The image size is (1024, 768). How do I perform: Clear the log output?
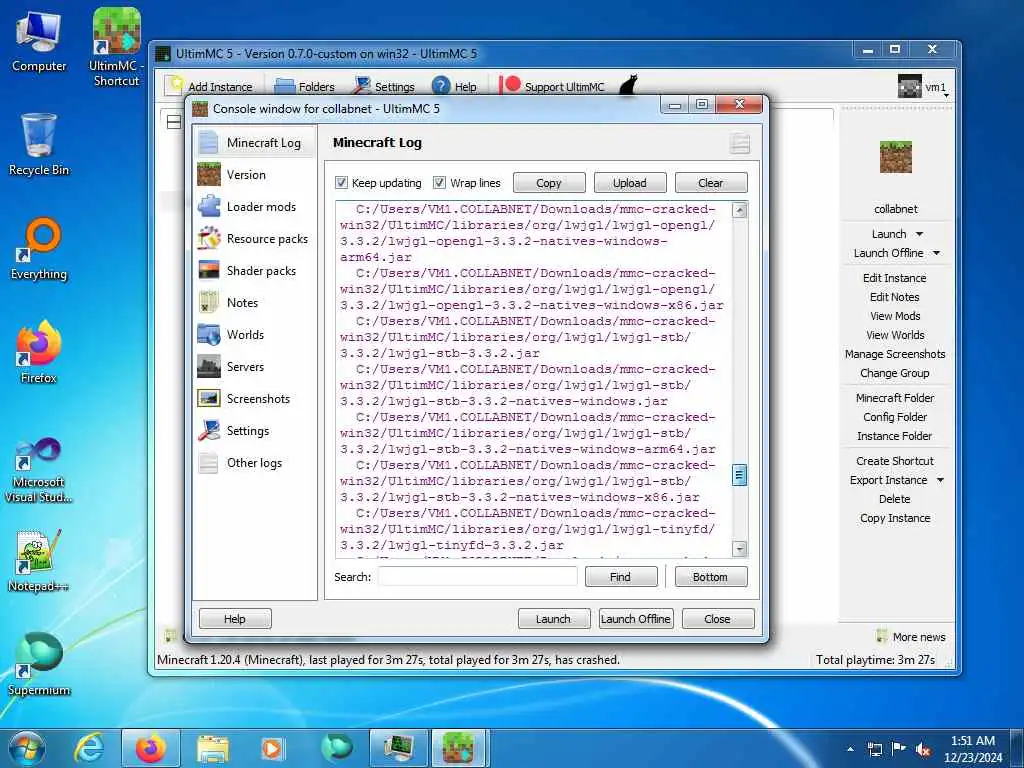tap(711, 183)
